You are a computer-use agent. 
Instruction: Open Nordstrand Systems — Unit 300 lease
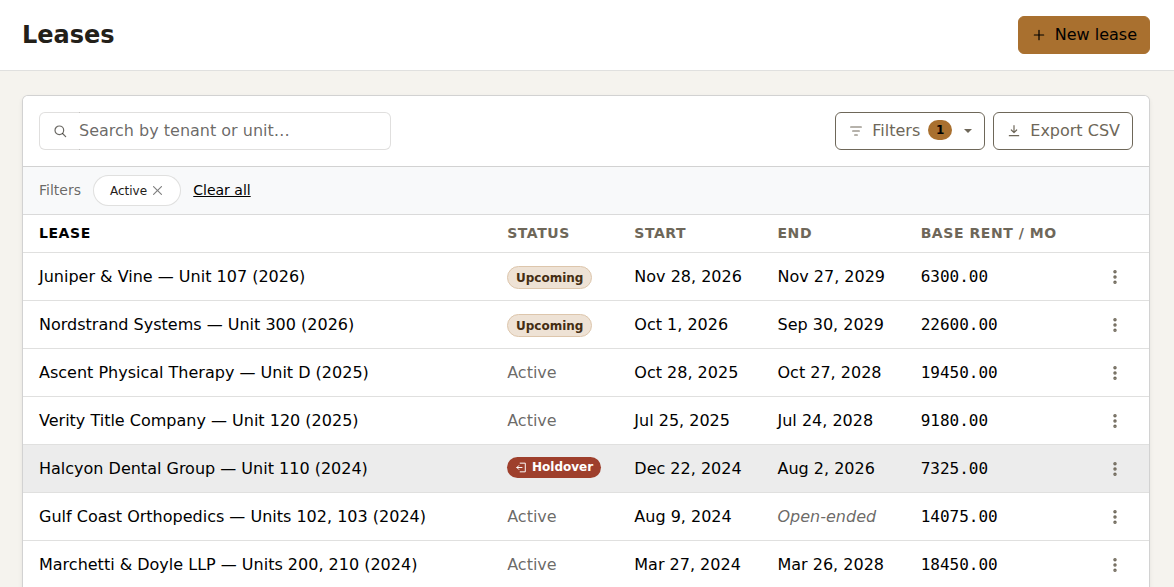[x=196, y=325]
